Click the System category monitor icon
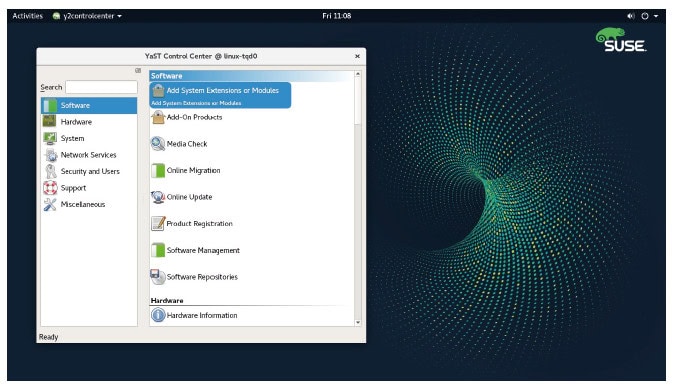 tap(50, 138)
